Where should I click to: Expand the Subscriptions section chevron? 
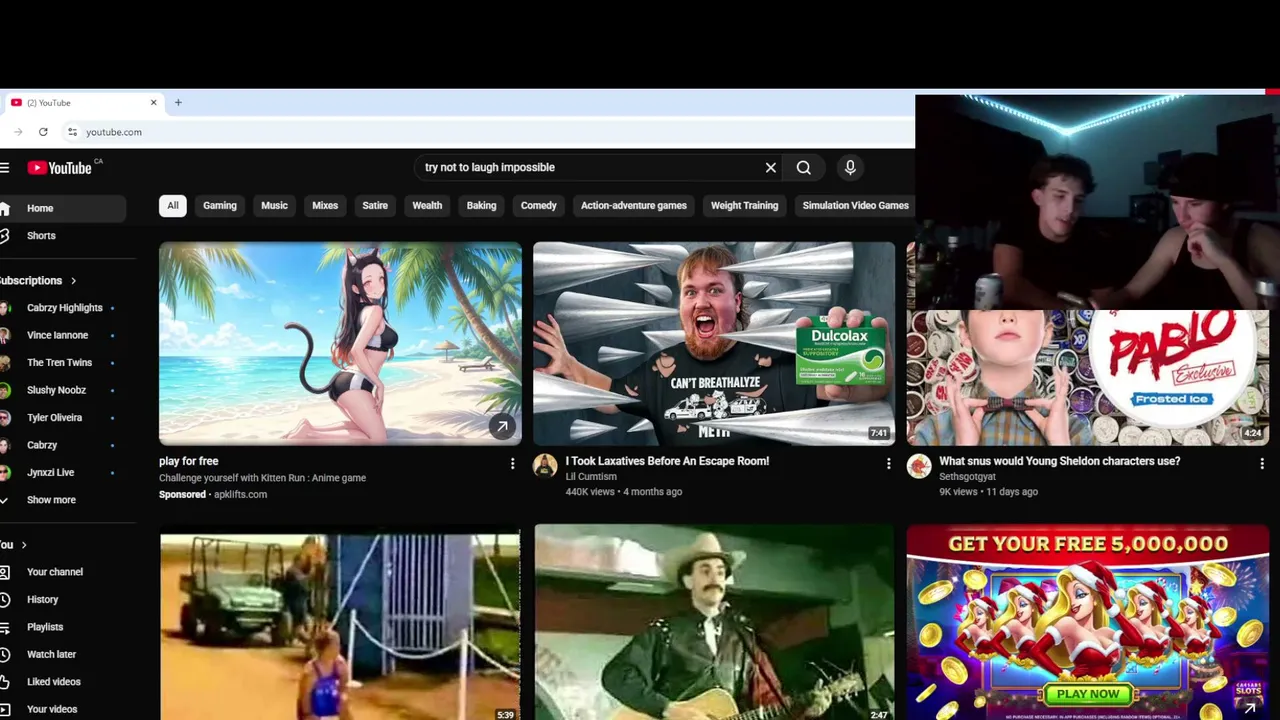tap(73, 281)
